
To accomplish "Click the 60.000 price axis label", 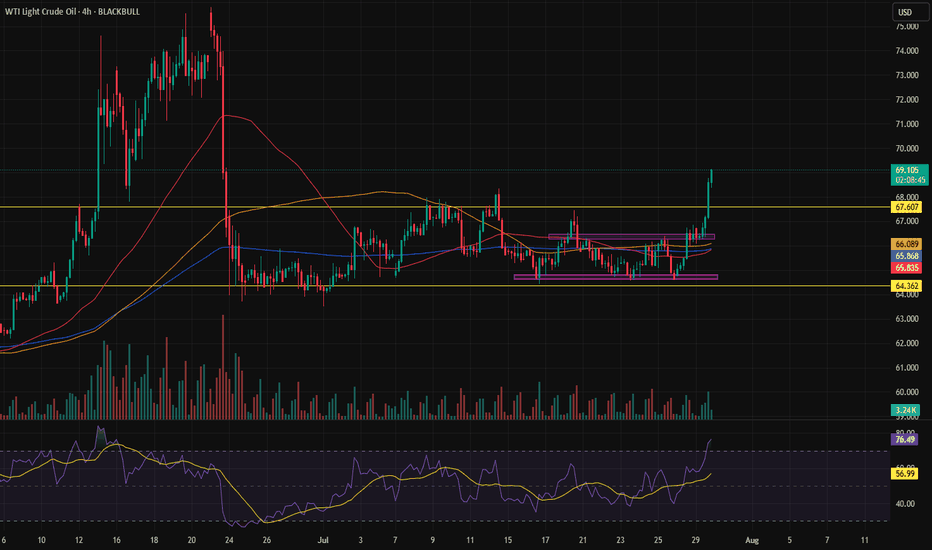I will [x=907, y=392].
